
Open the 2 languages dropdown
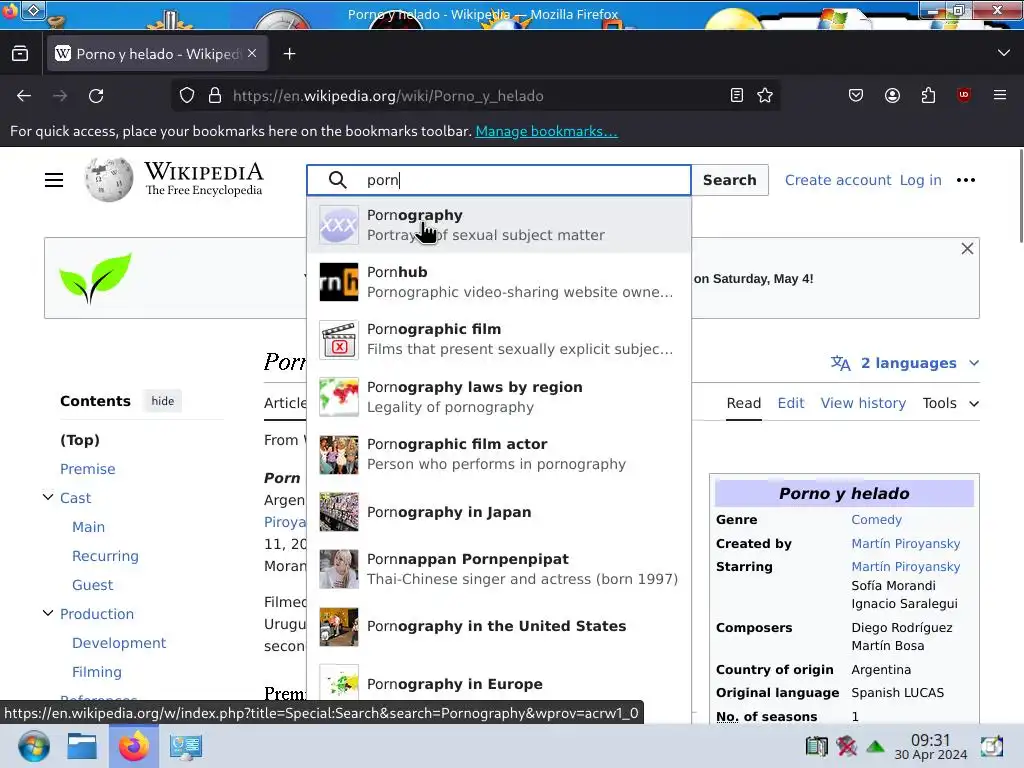[x=905, y=363]
